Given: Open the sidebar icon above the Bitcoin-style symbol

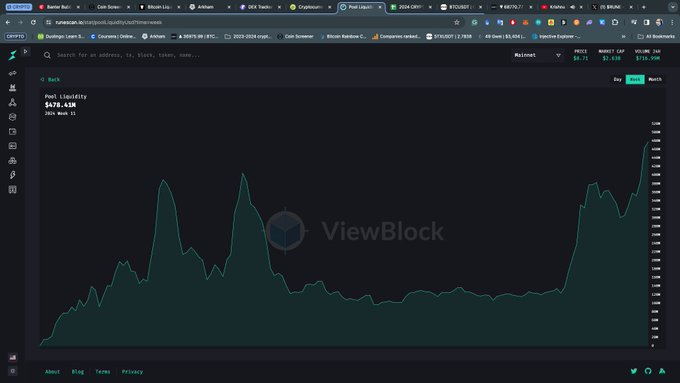Looking at the screenshot, I should (x=13, y=160).
